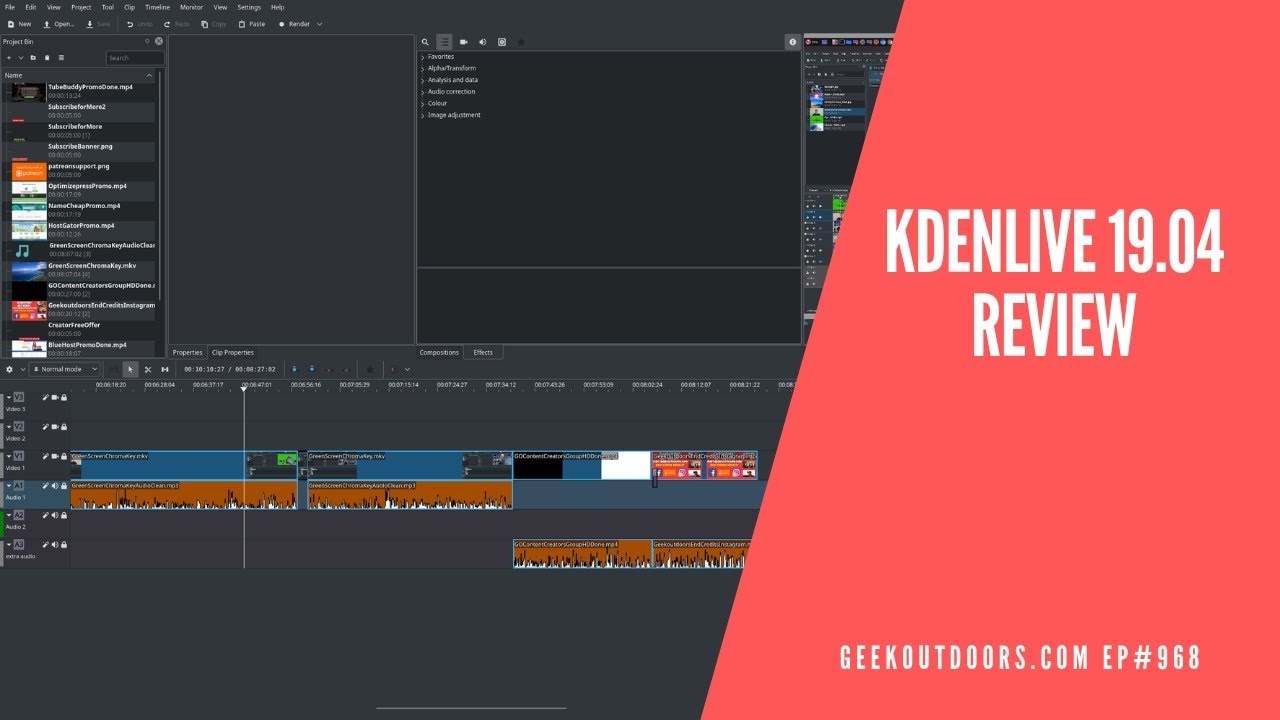Click the timeline settings gear icon
The width and height of the screenshot is (1280, 720).
coord(10,369)
